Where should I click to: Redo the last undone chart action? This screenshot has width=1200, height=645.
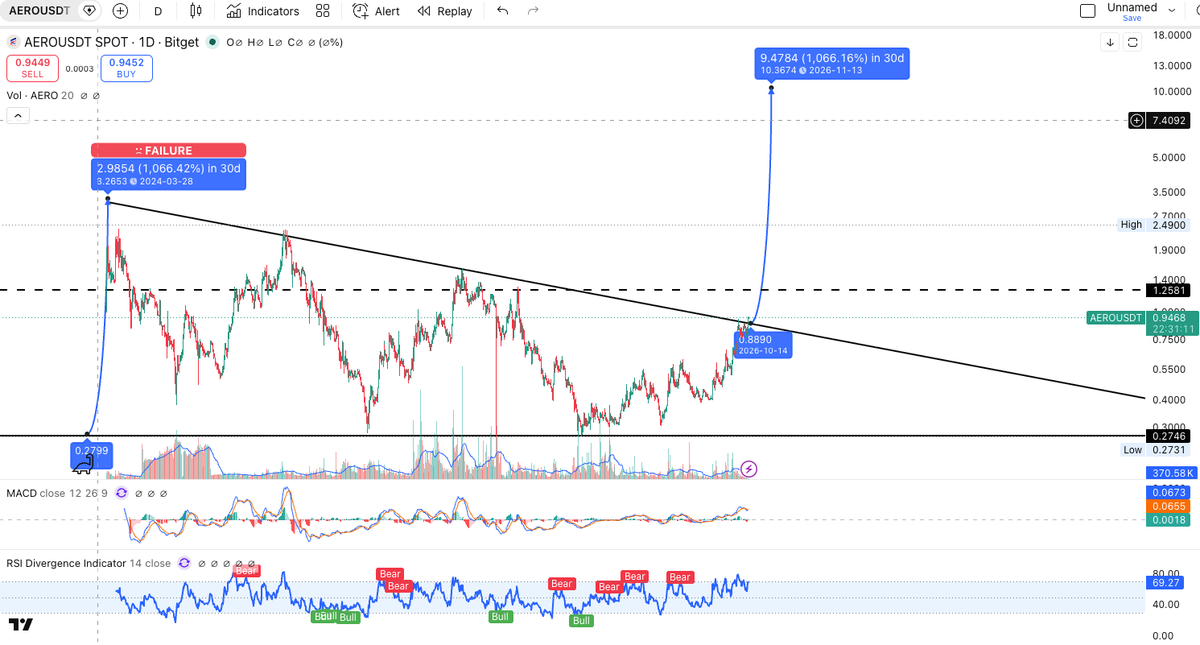[x=533, y=11]
